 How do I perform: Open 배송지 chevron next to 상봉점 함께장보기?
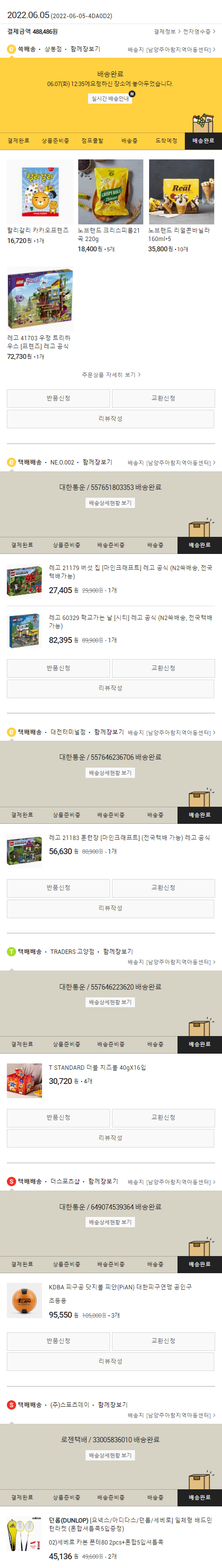click(214, 49)
